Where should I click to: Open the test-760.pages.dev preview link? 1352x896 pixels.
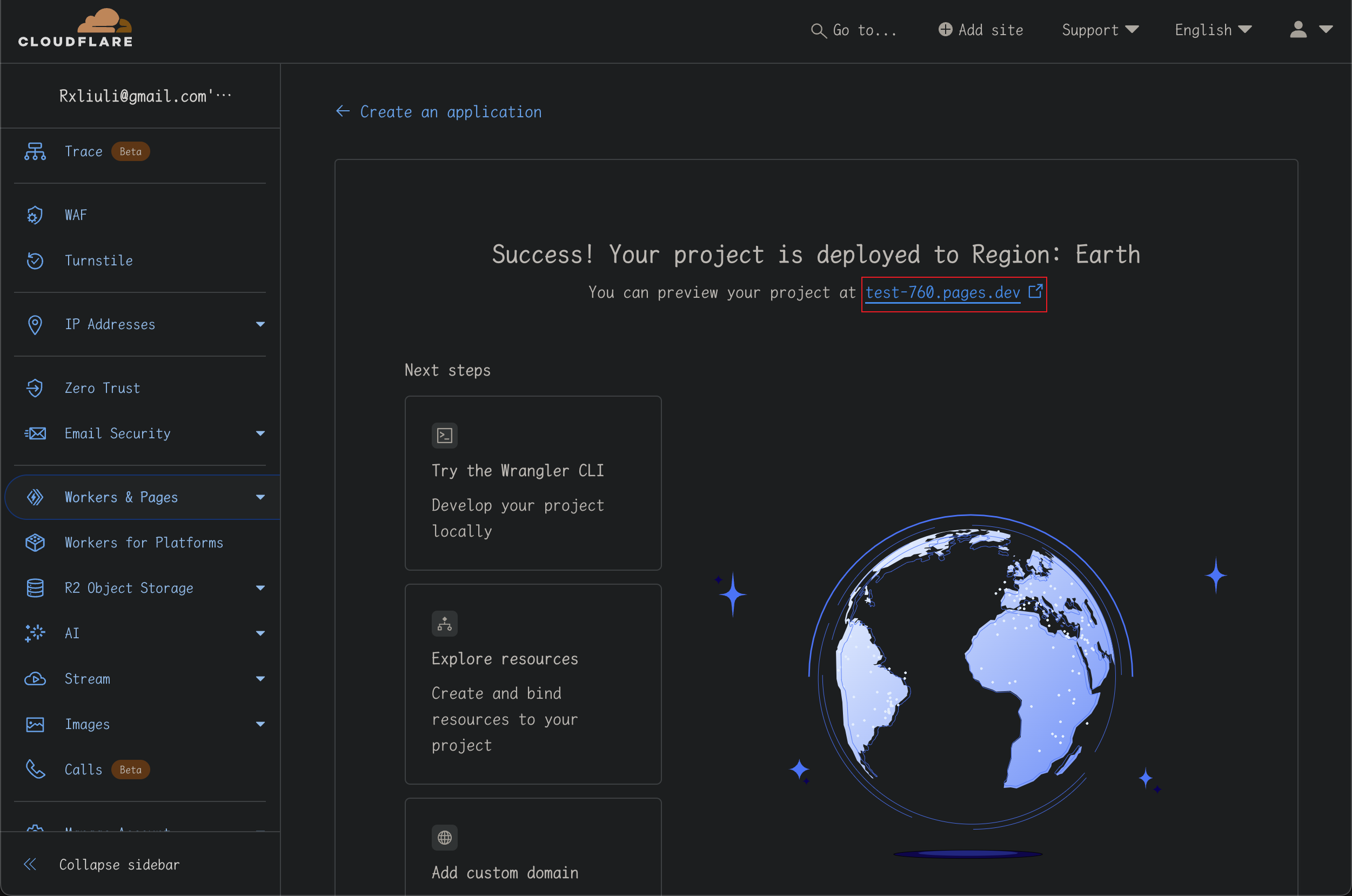point(942,292)
